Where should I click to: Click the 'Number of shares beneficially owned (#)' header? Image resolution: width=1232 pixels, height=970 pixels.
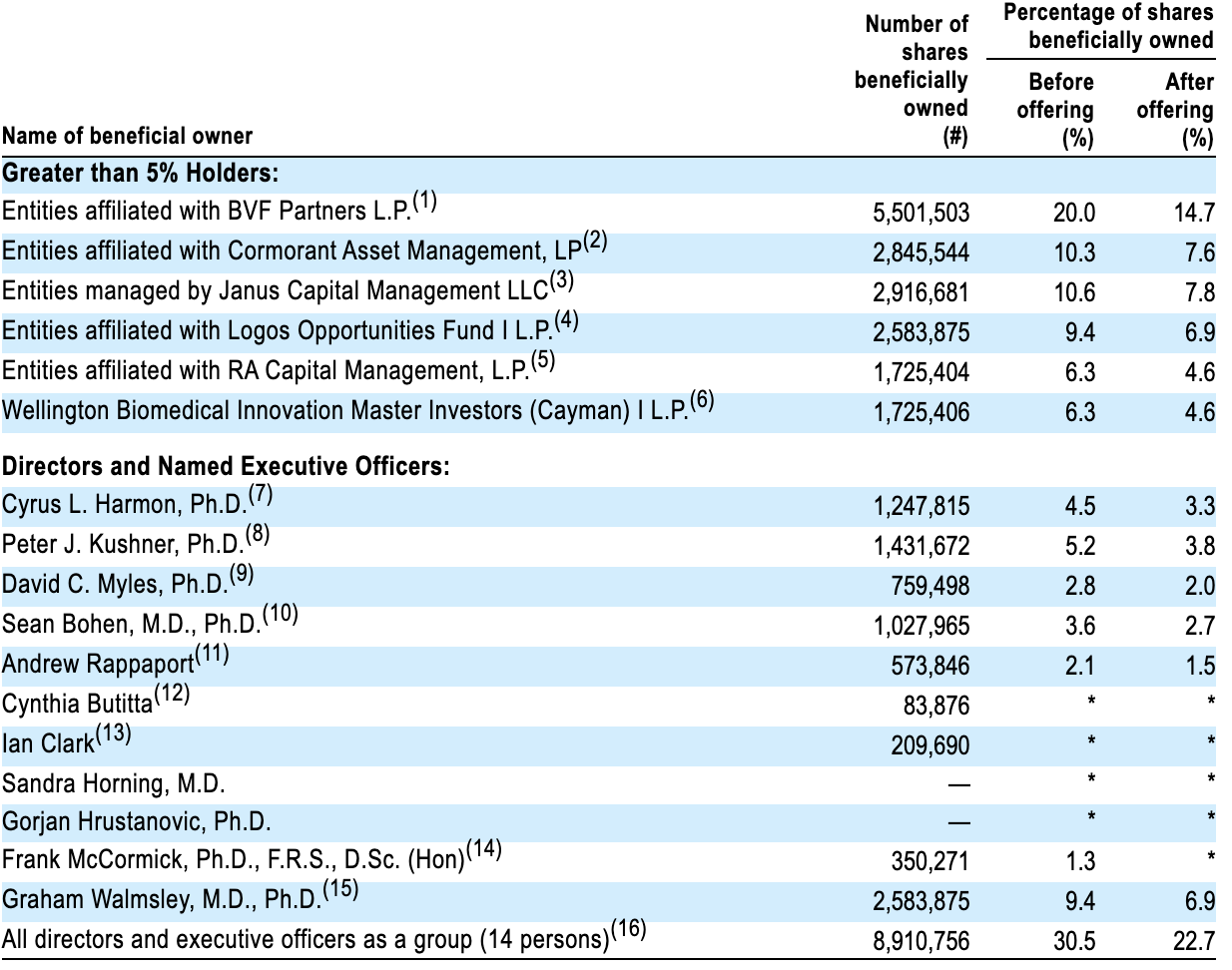[912, 80]
